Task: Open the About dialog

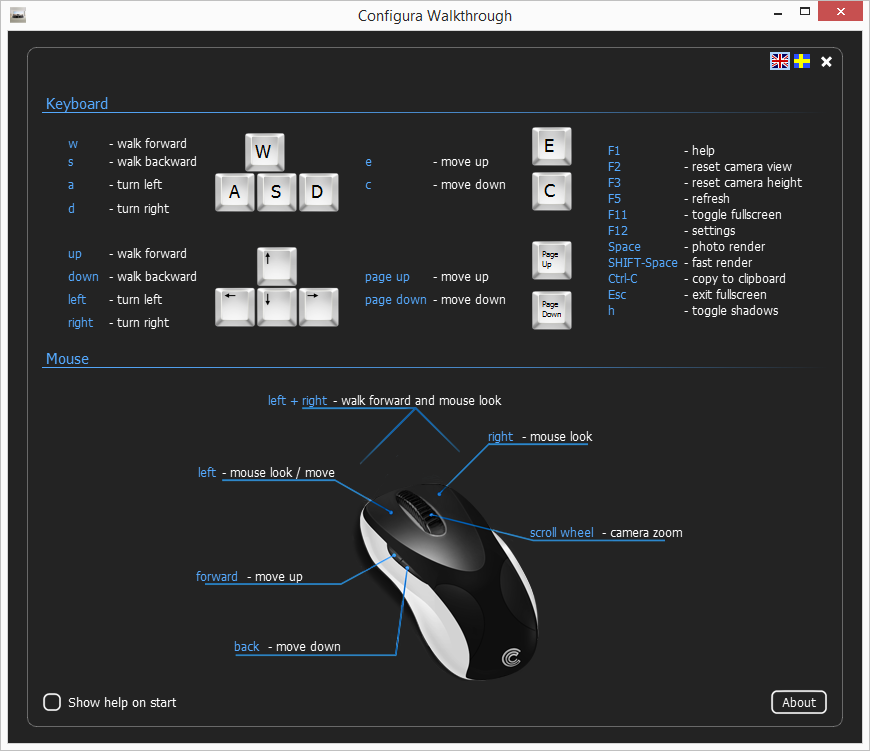Action: pos(798,702)
